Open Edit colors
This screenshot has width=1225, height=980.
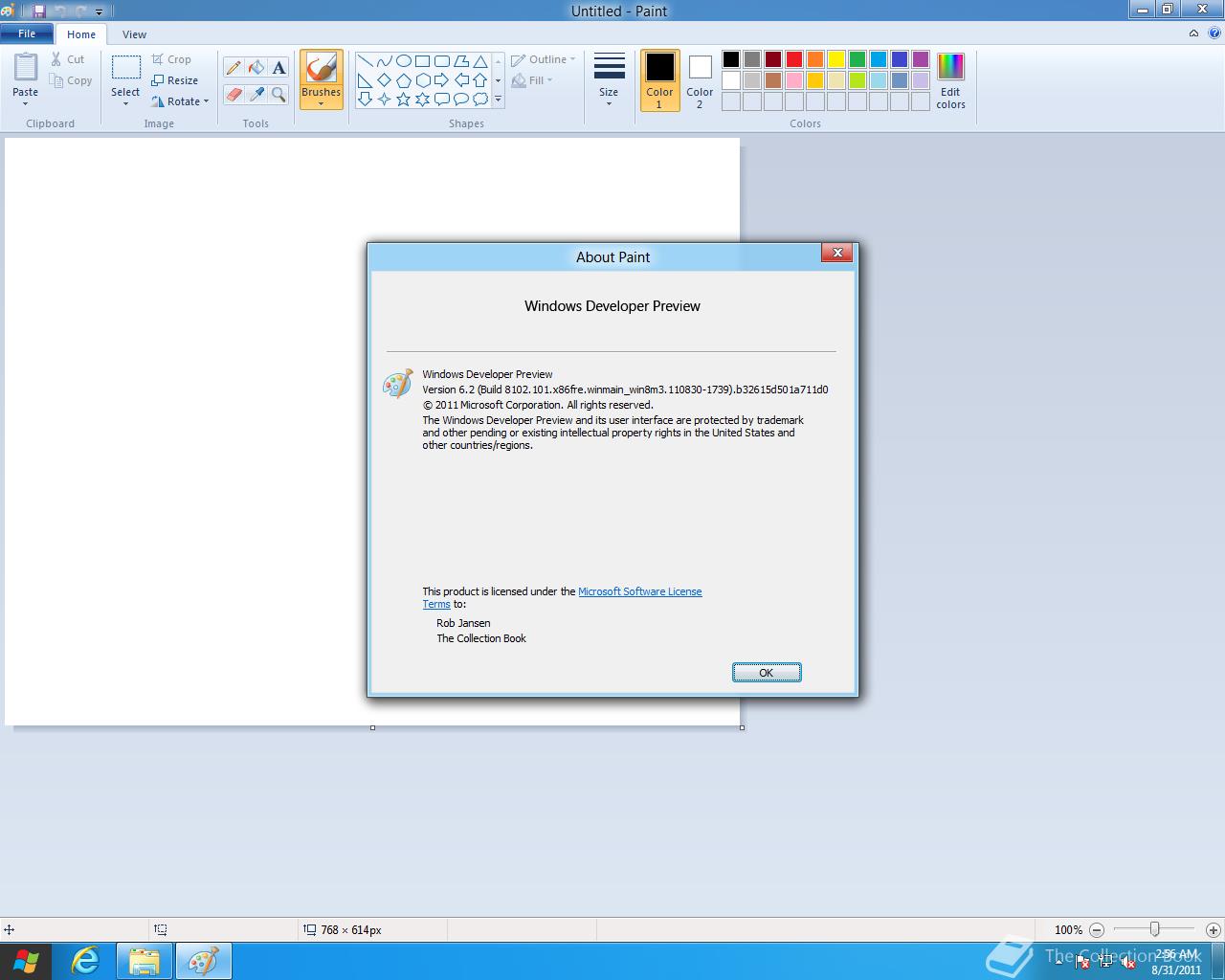950,80
